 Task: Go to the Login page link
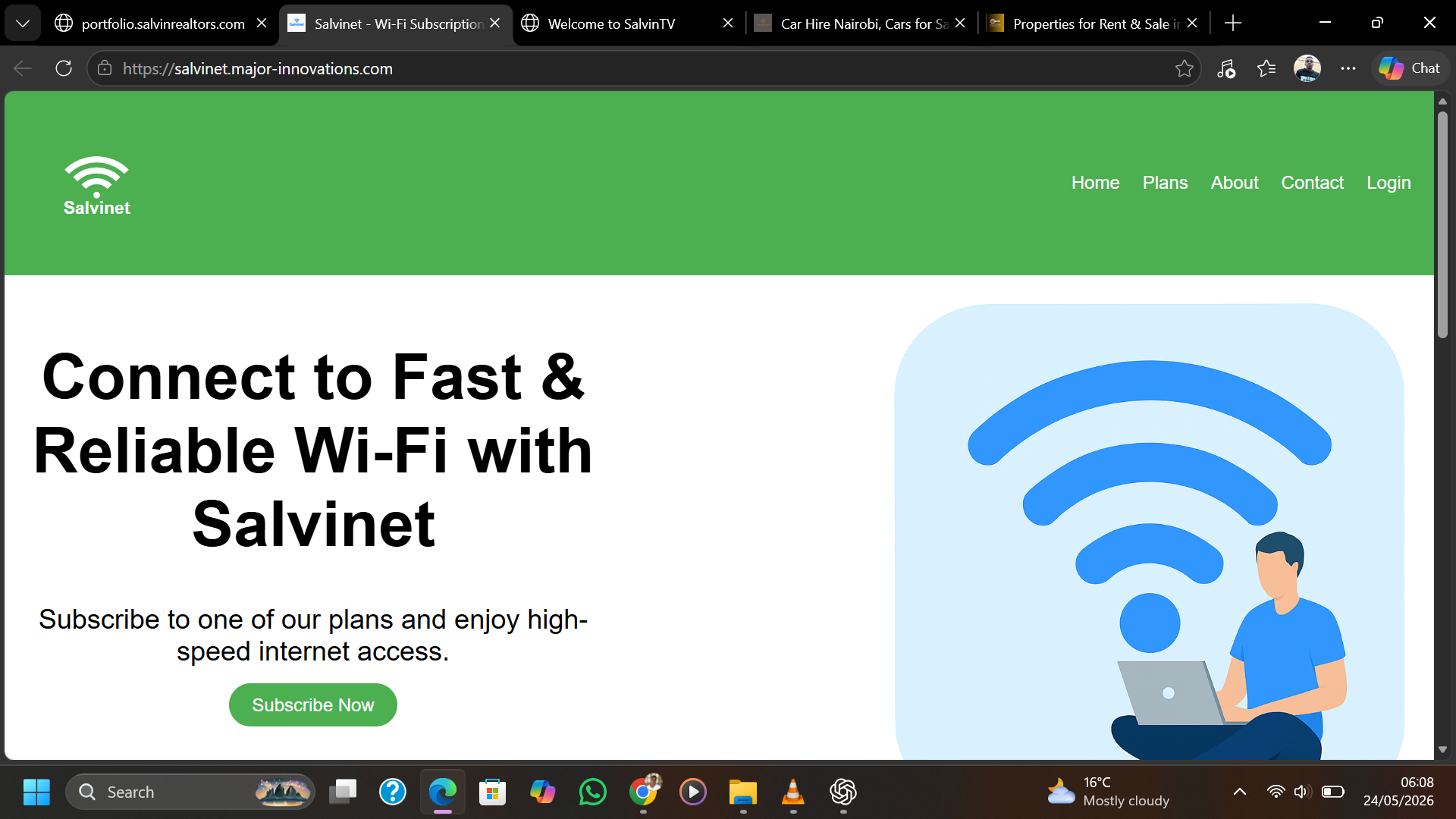[1389, 183]
